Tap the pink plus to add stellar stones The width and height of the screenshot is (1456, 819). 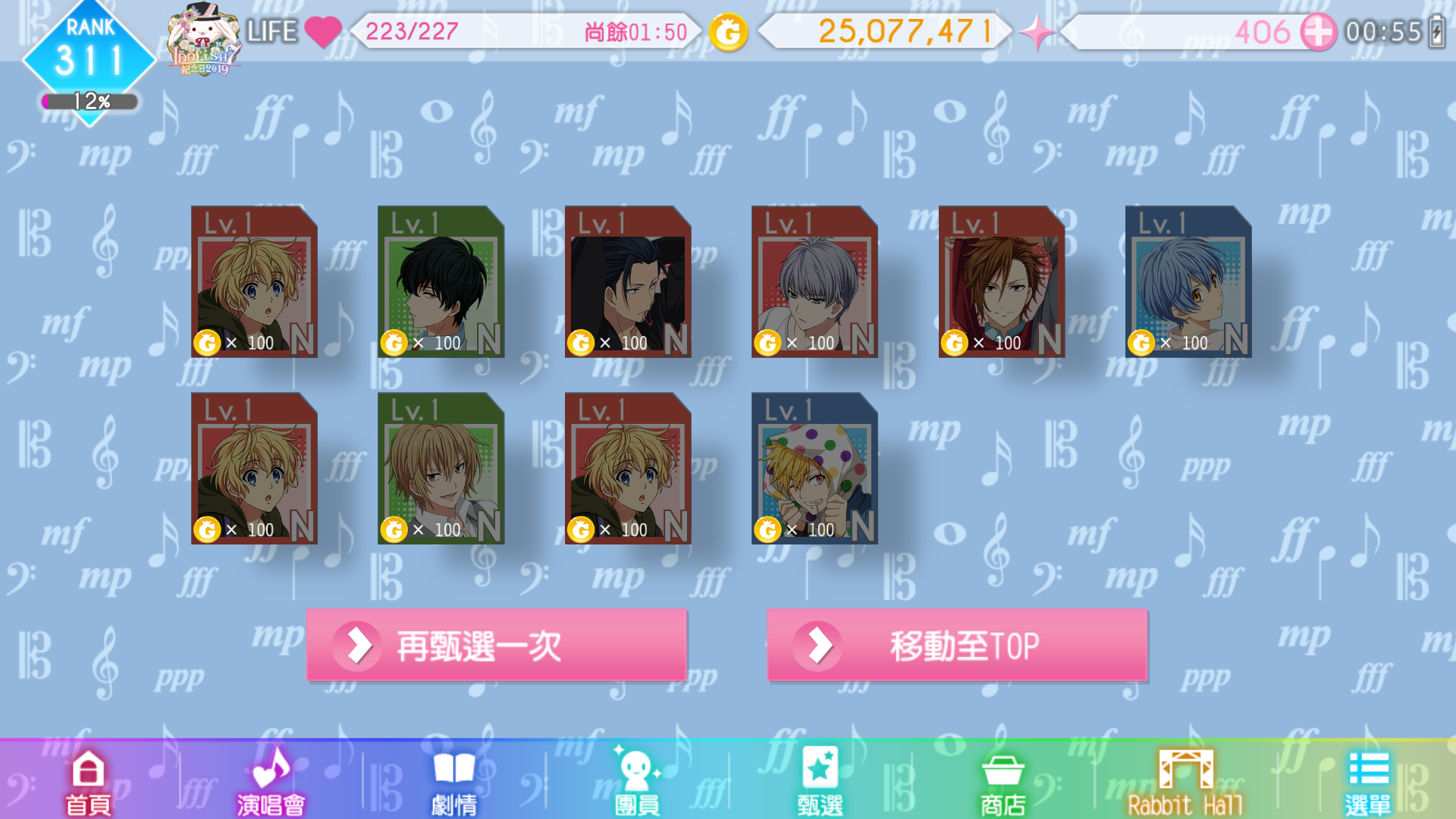click(1318, 32)
